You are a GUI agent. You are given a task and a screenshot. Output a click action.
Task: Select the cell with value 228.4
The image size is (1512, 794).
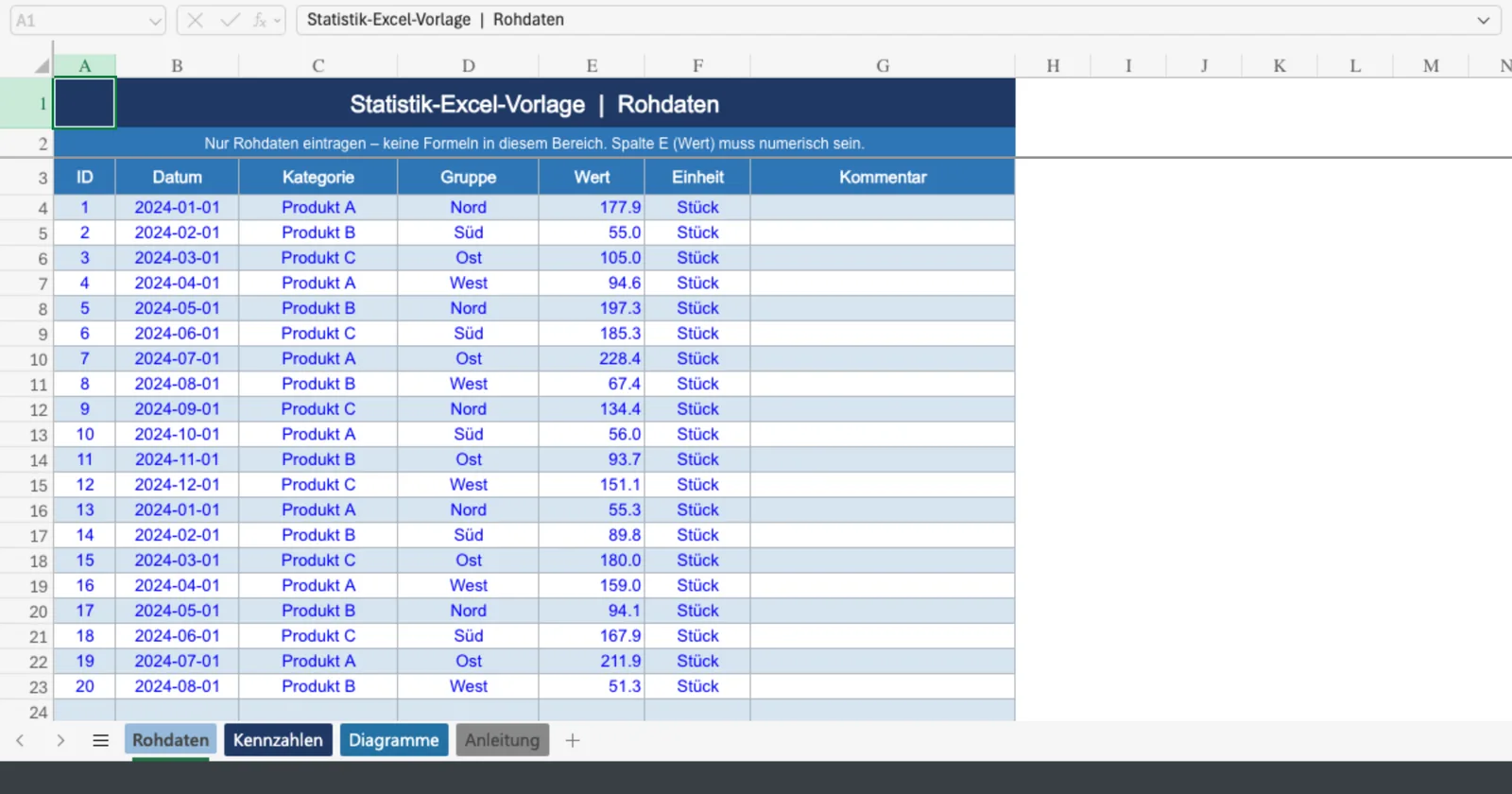click(x=592, y=358)
